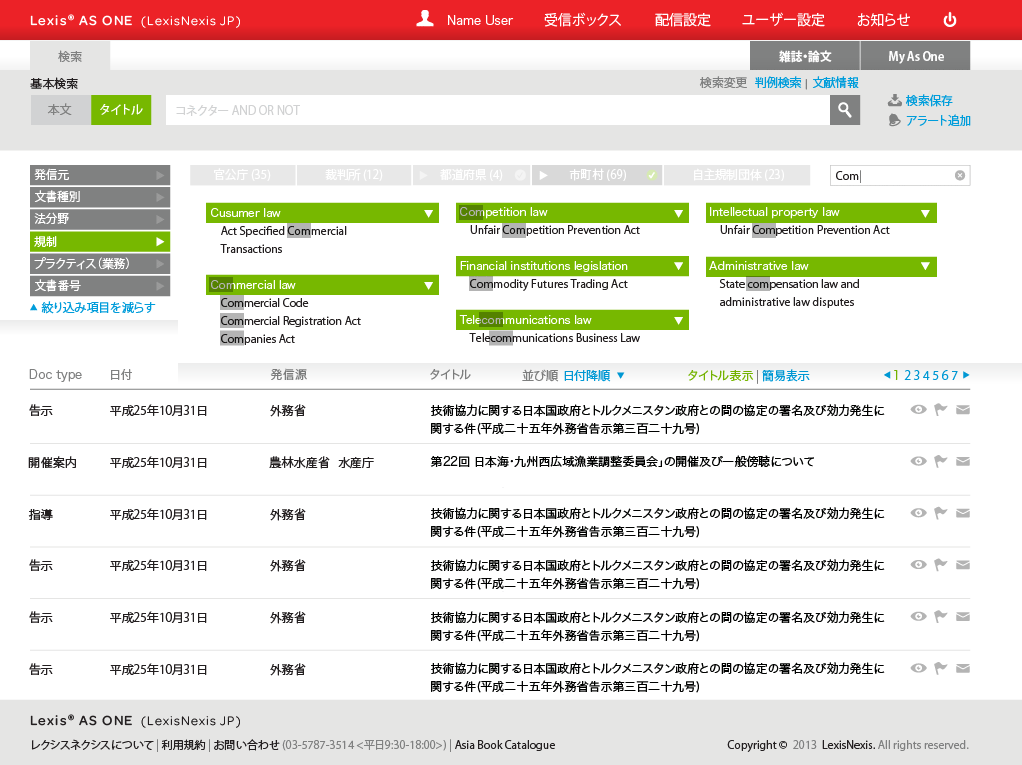Click mail icon in 開催案内 row
This screenshot has width=1022, height=765.
pyautogui.click(x=963, y=461)
